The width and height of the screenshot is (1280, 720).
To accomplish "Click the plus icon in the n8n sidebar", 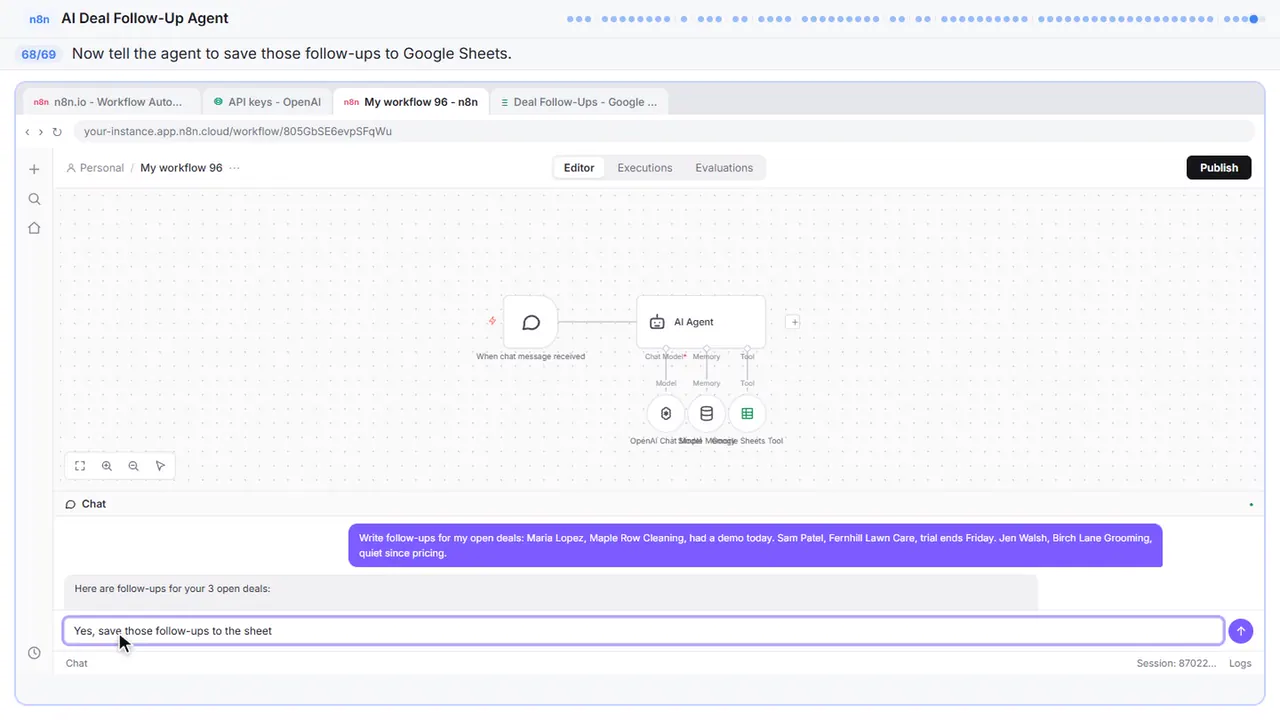I will point(34,170).
